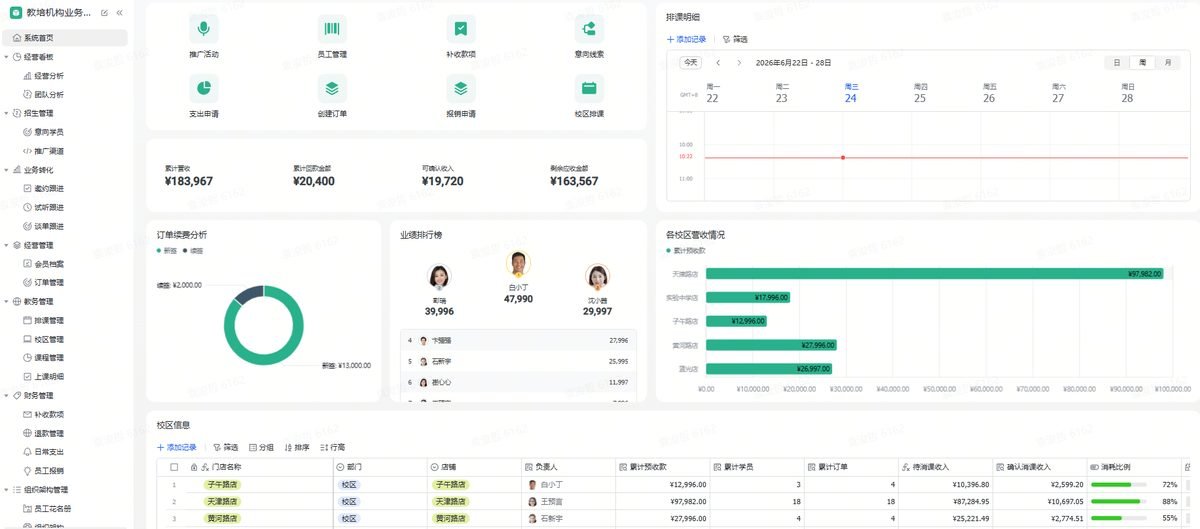Image resolution: width=1200 pixels, height=529 pixels.
Task: Collapse the sidebar with the double-chevron icon
Action: tap(119, 13)
